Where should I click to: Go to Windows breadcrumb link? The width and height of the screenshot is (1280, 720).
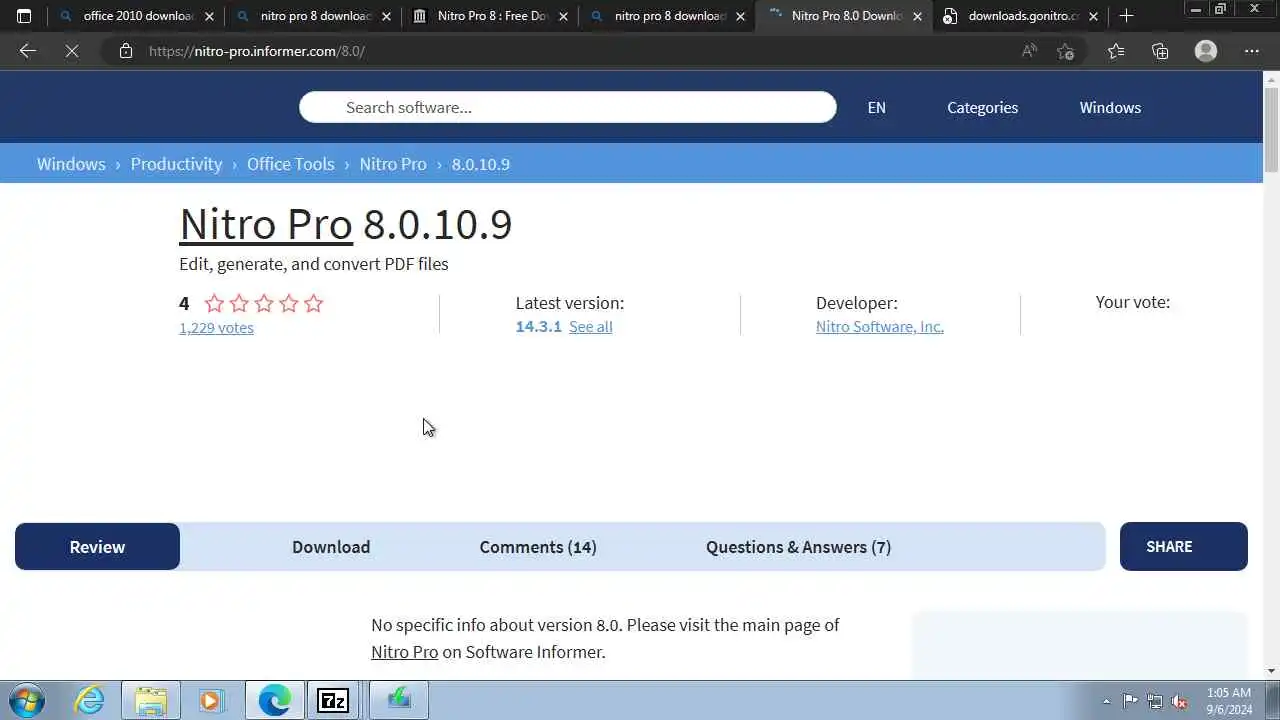point(71,164)
